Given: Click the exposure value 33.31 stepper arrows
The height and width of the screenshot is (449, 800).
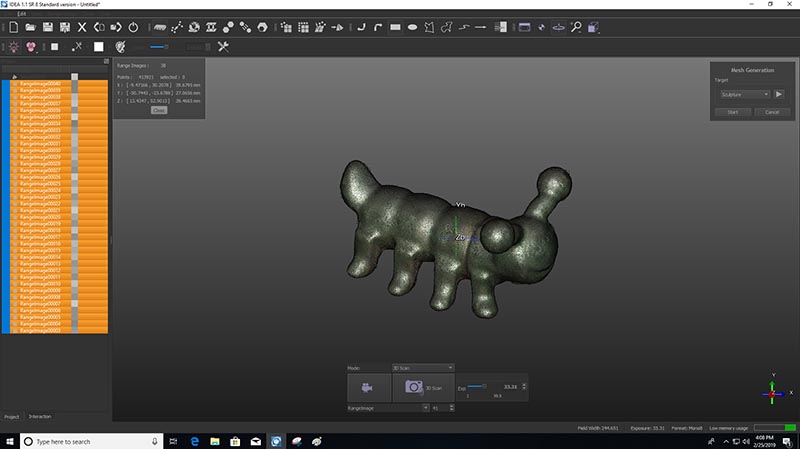Looking at the screenshot, I should [x=524, y=387].
